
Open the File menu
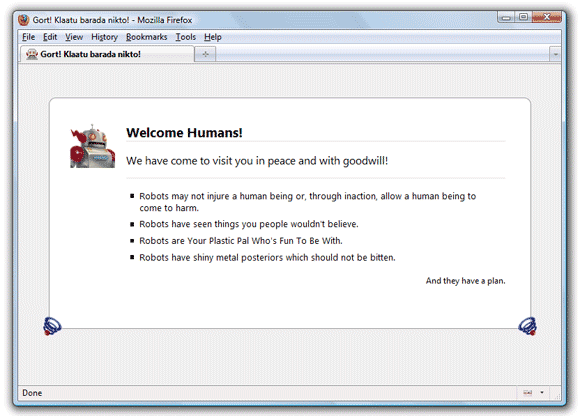click(28, 37)
